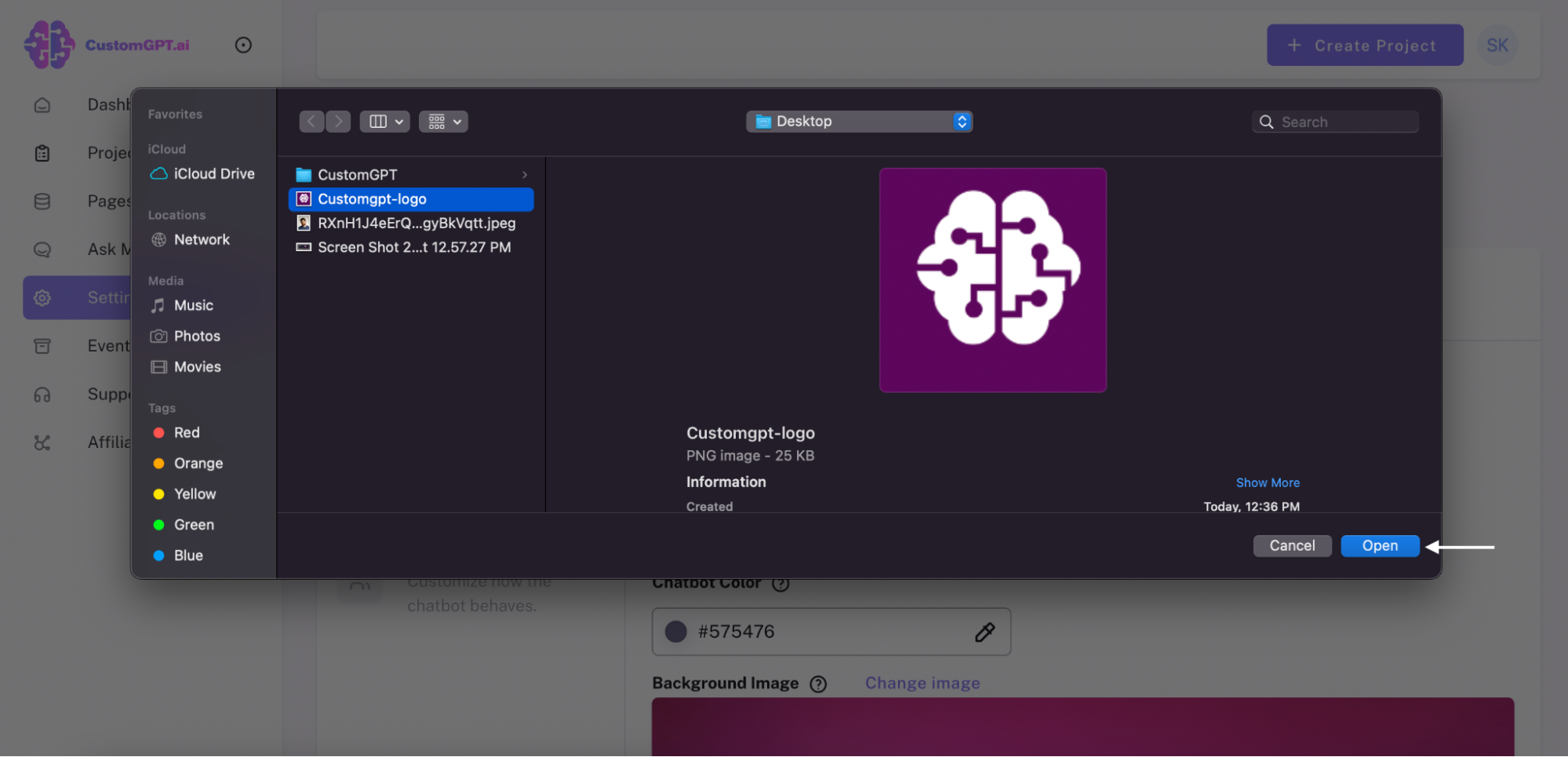The image size is (1568, 757).
Task: Select the Customgpt-logo file icon
Action: 304,199
